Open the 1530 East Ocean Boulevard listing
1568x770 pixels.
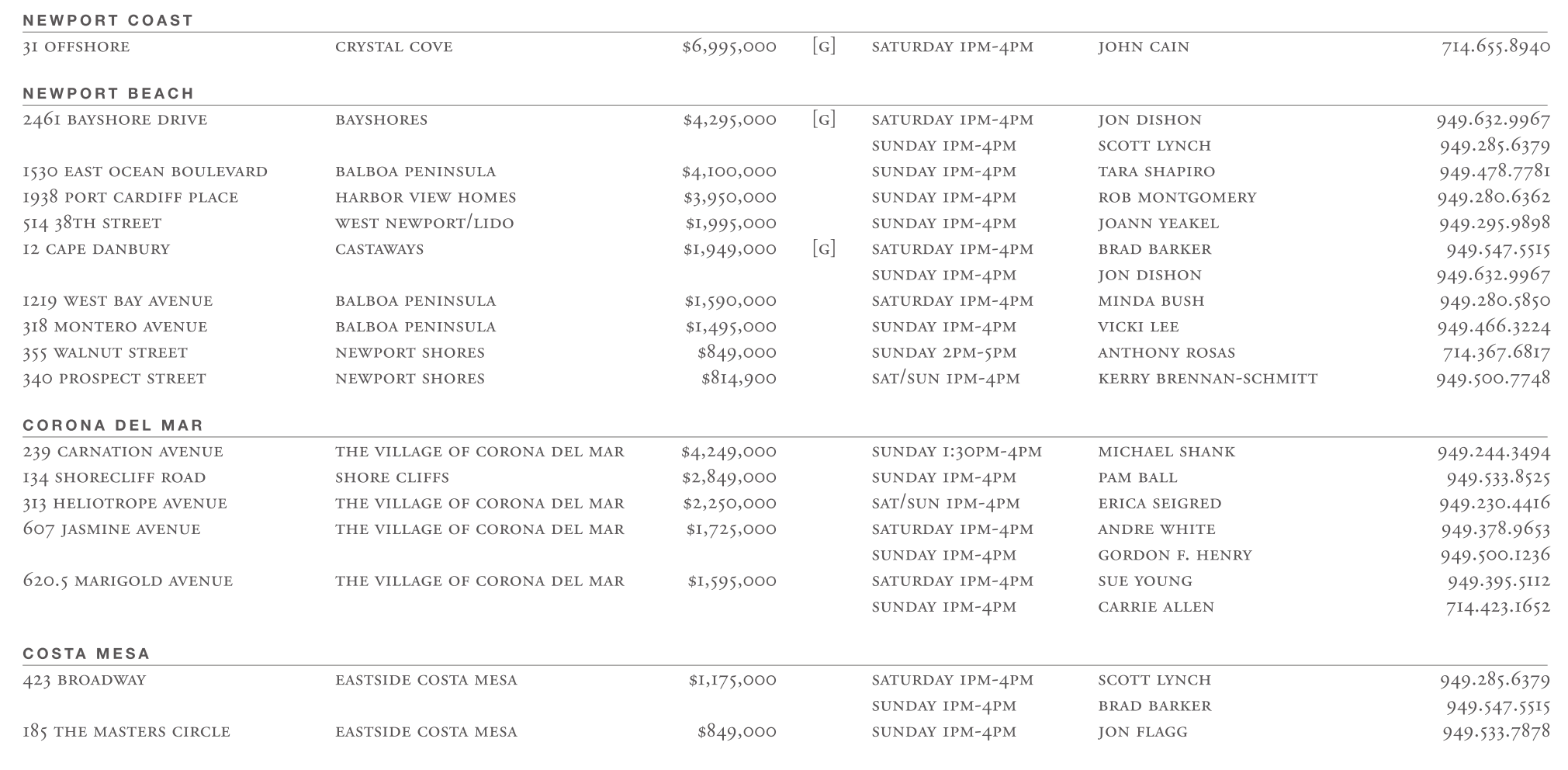pos(145,172)
